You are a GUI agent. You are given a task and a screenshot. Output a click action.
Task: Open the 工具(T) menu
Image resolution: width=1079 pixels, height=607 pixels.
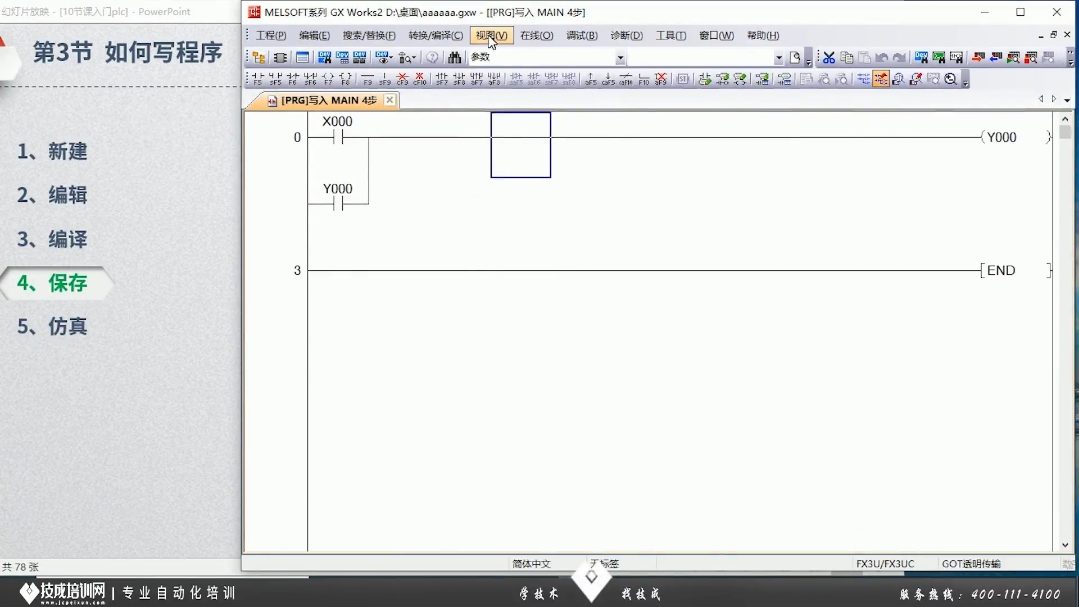(671, 35)
